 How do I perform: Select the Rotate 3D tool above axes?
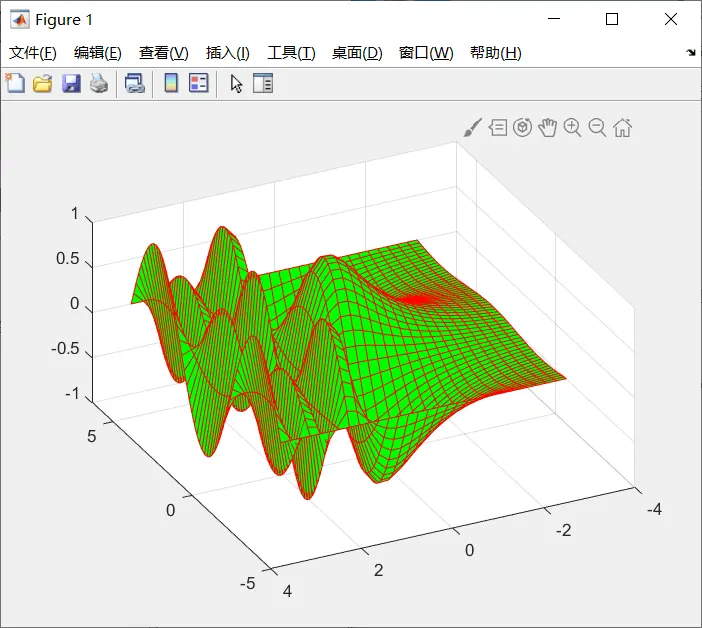pos(522,128)
